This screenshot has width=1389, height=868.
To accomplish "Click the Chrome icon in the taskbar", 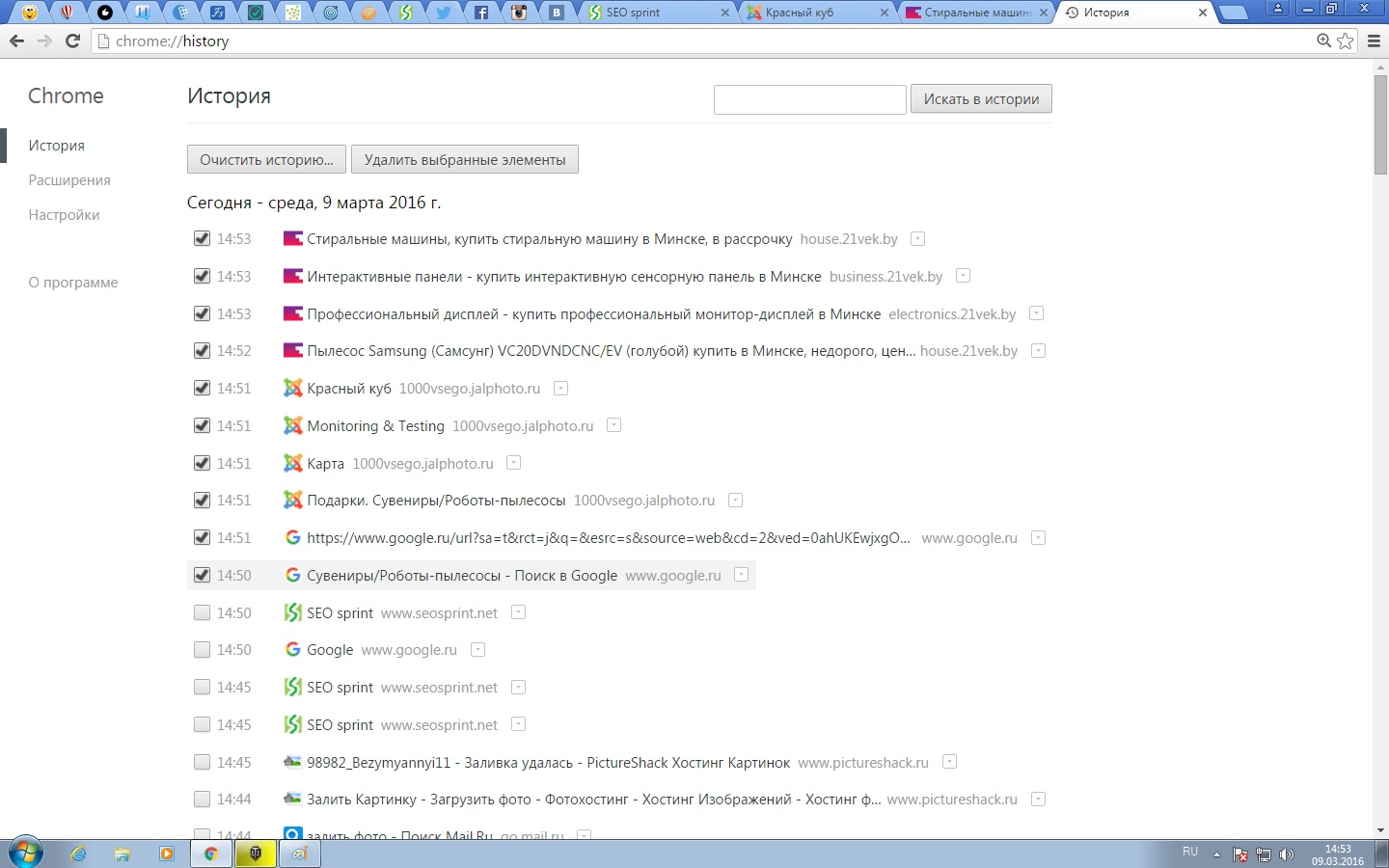I will tap(211, 854).
